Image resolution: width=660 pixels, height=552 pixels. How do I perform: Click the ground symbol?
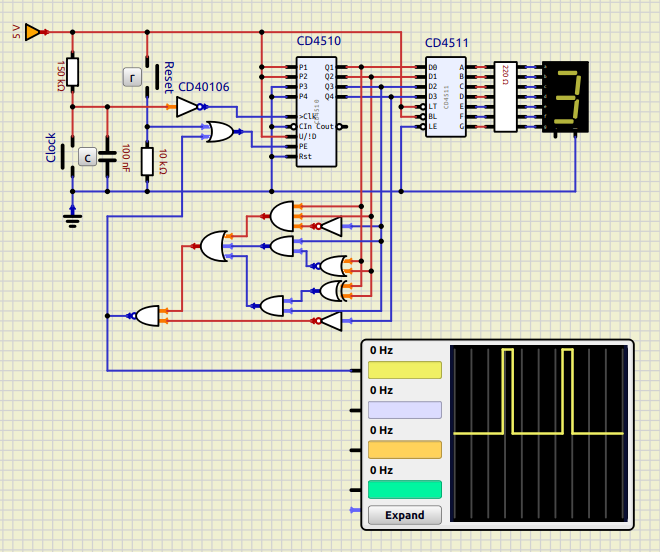[72, 211]
